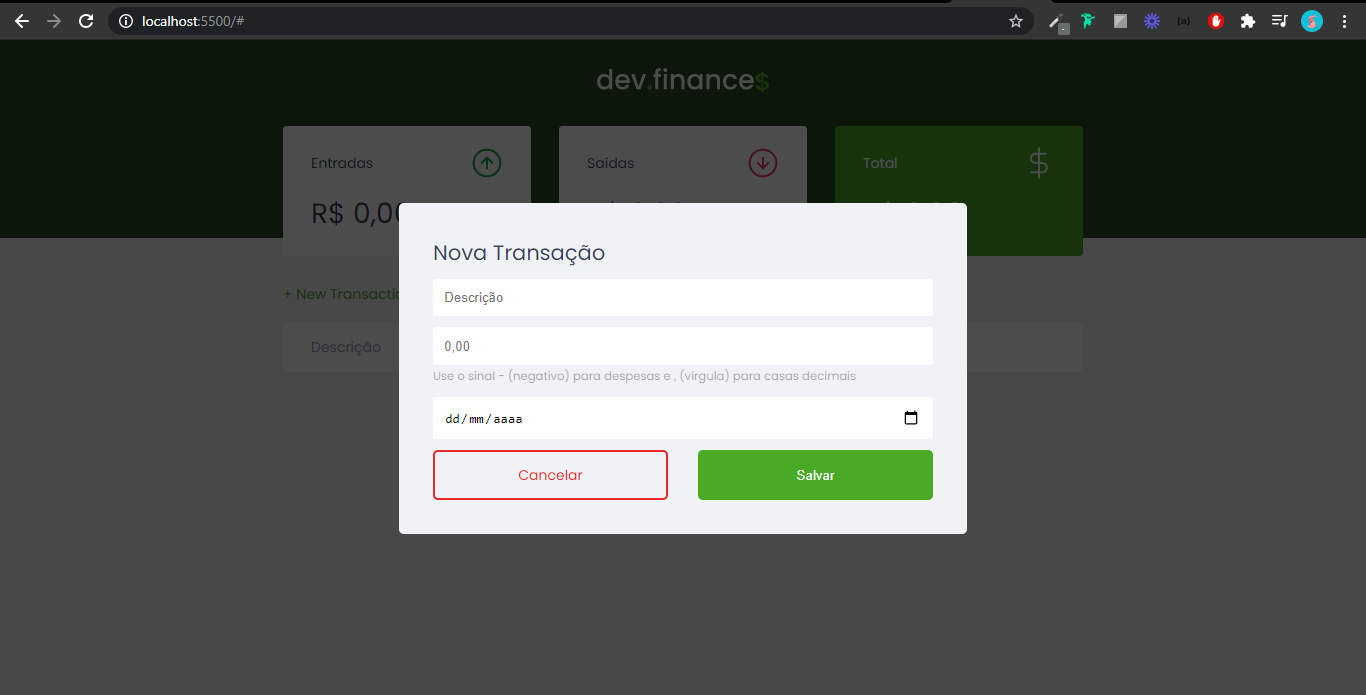Click the dd/mm/aaaa date field

click(683, 418)
